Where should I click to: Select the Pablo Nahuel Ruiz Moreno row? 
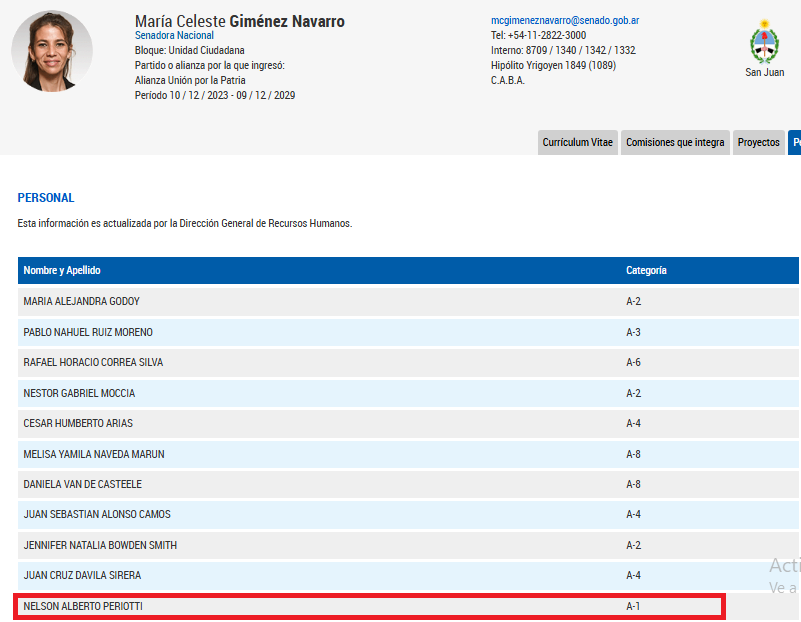[x=88, y=332]
